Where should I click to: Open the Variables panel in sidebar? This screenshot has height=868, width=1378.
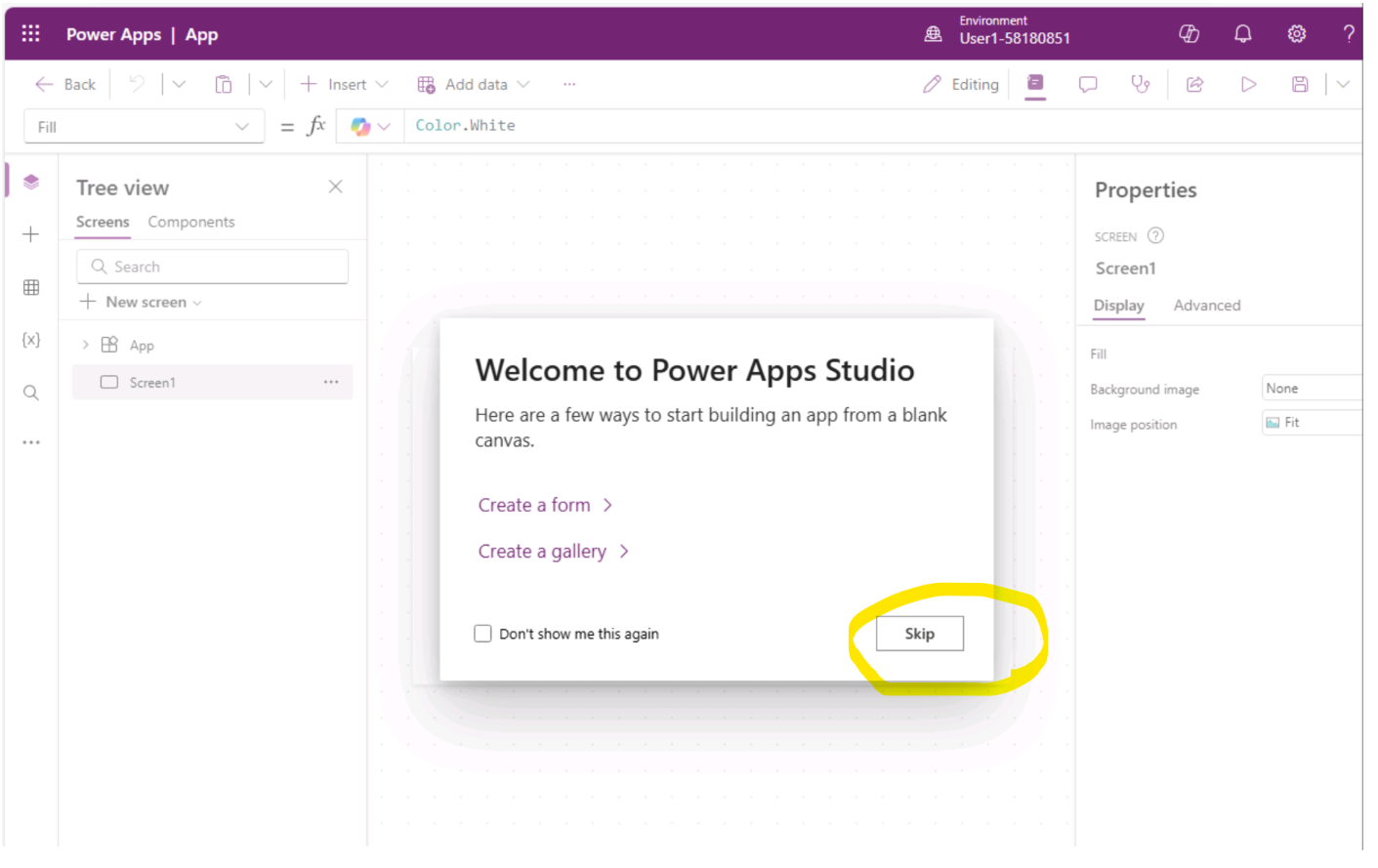pos(31,340)
